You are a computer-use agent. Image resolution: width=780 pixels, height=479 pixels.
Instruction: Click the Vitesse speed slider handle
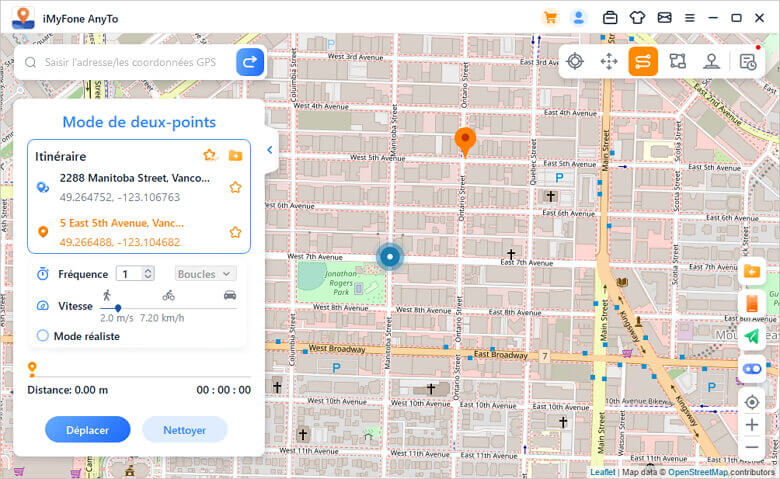118,308
